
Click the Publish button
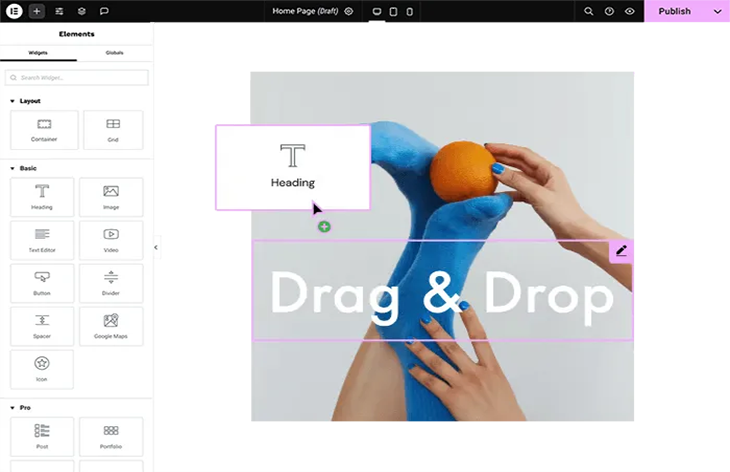(x=674, y=11)
